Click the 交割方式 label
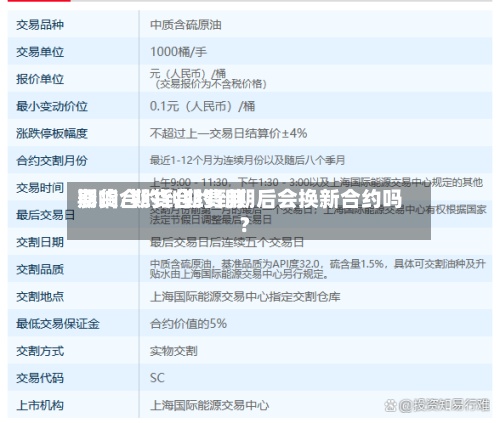Viewport: 500px width, 423px height. (x=40, y=351)
